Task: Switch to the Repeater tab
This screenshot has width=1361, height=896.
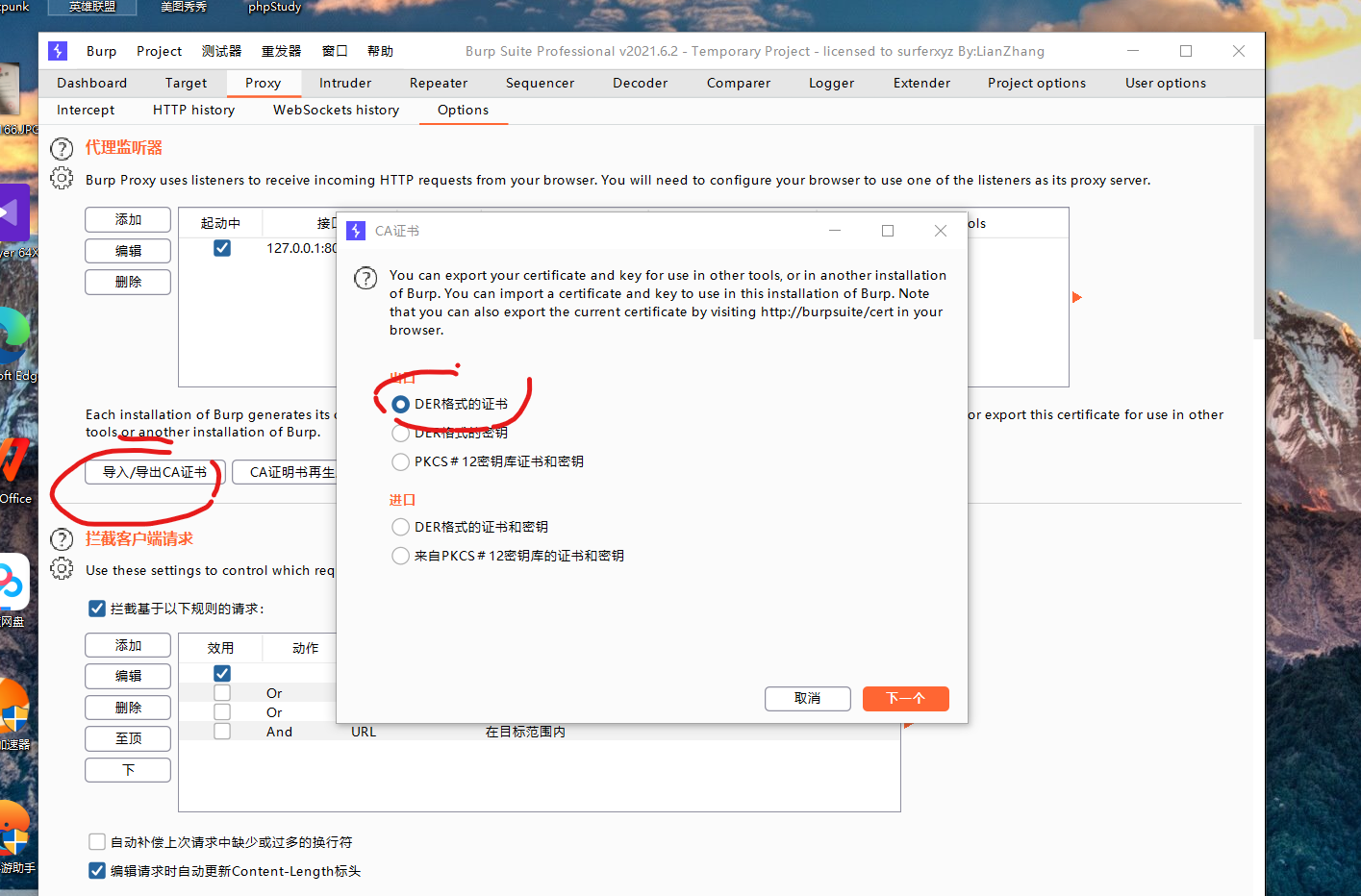Action: pos(439,83)
